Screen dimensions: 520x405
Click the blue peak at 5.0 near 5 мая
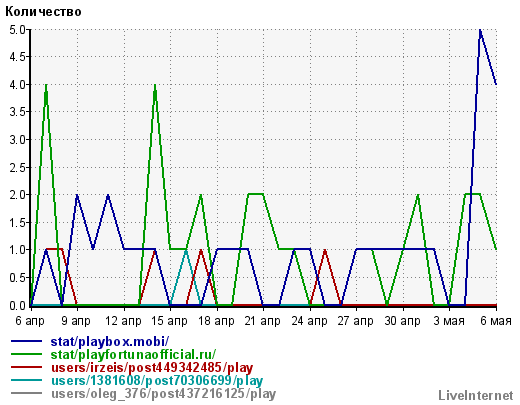point(480,30)
